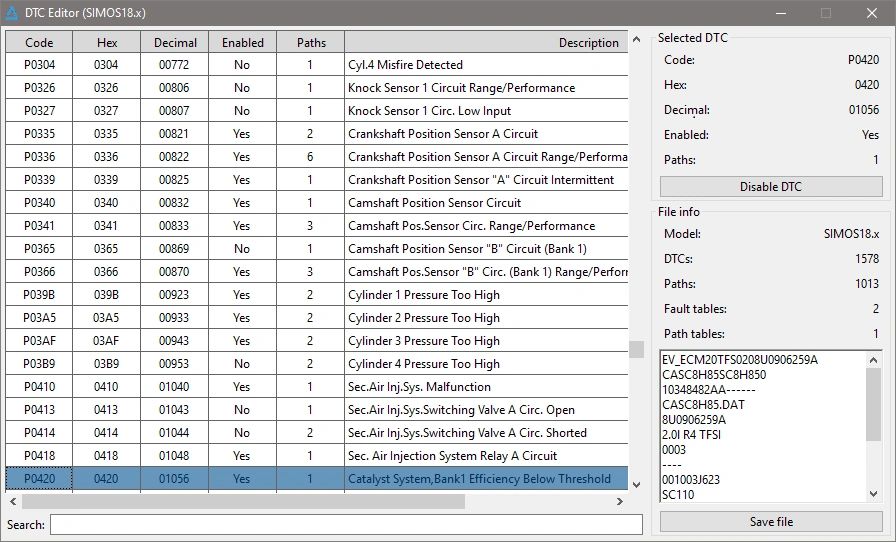Select the 2.0l R4 TFSI list entry
This screenshot has width=896, height=542.
pyautogui.click(x=692, y=435)
